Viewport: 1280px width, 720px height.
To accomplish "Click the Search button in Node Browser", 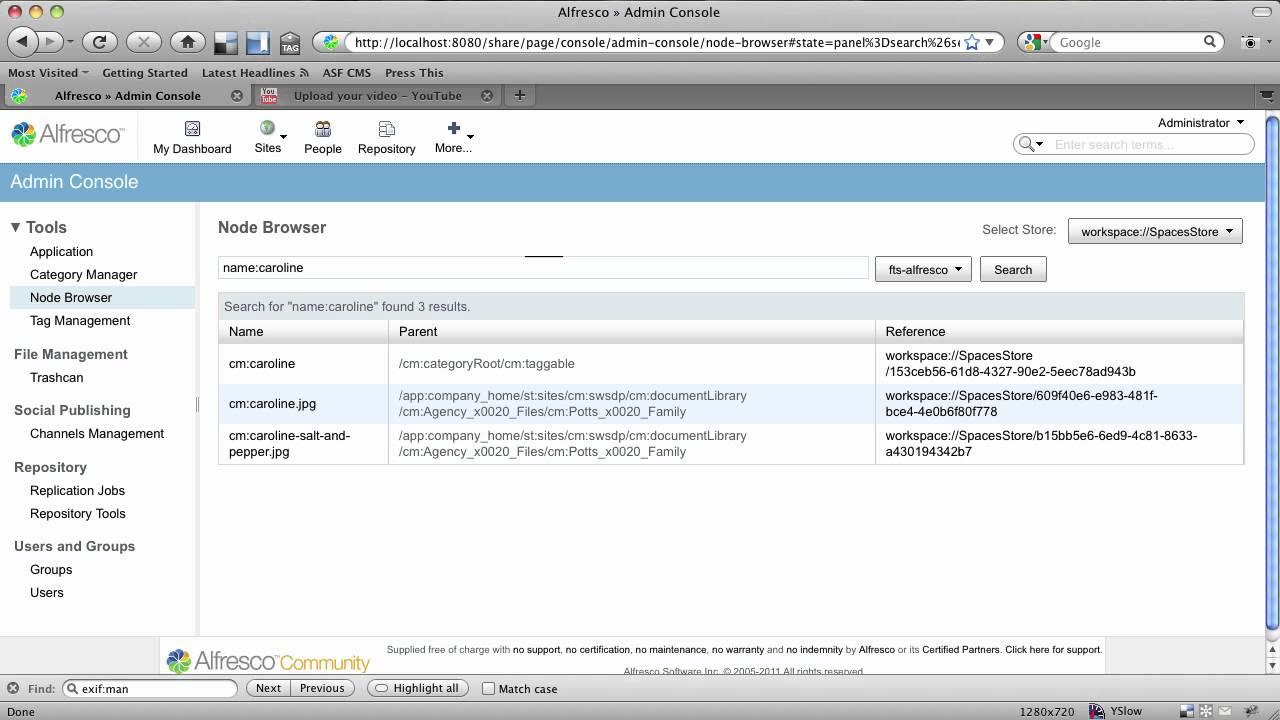I will 1013,269.
